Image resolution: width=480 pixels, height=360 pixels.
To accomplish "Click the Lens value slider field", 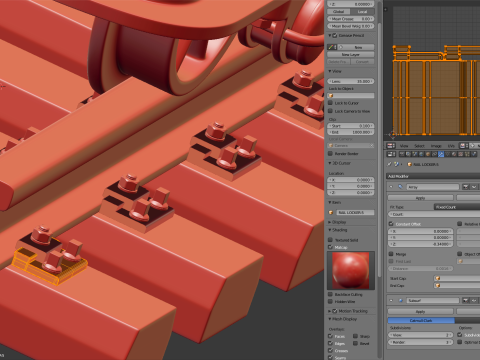I will point(351,81).
